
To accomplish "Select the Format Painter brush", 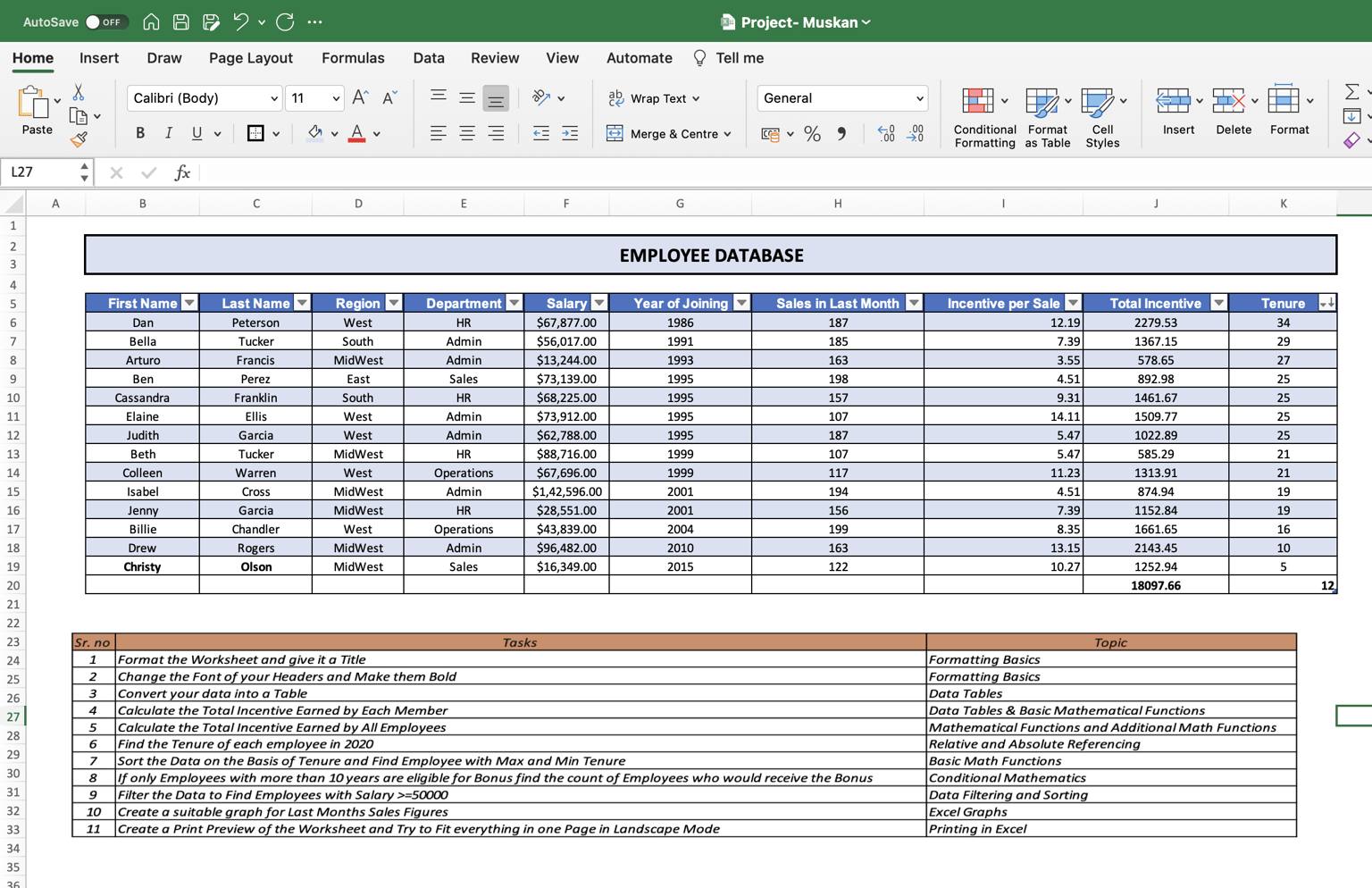I will [79, 138].
